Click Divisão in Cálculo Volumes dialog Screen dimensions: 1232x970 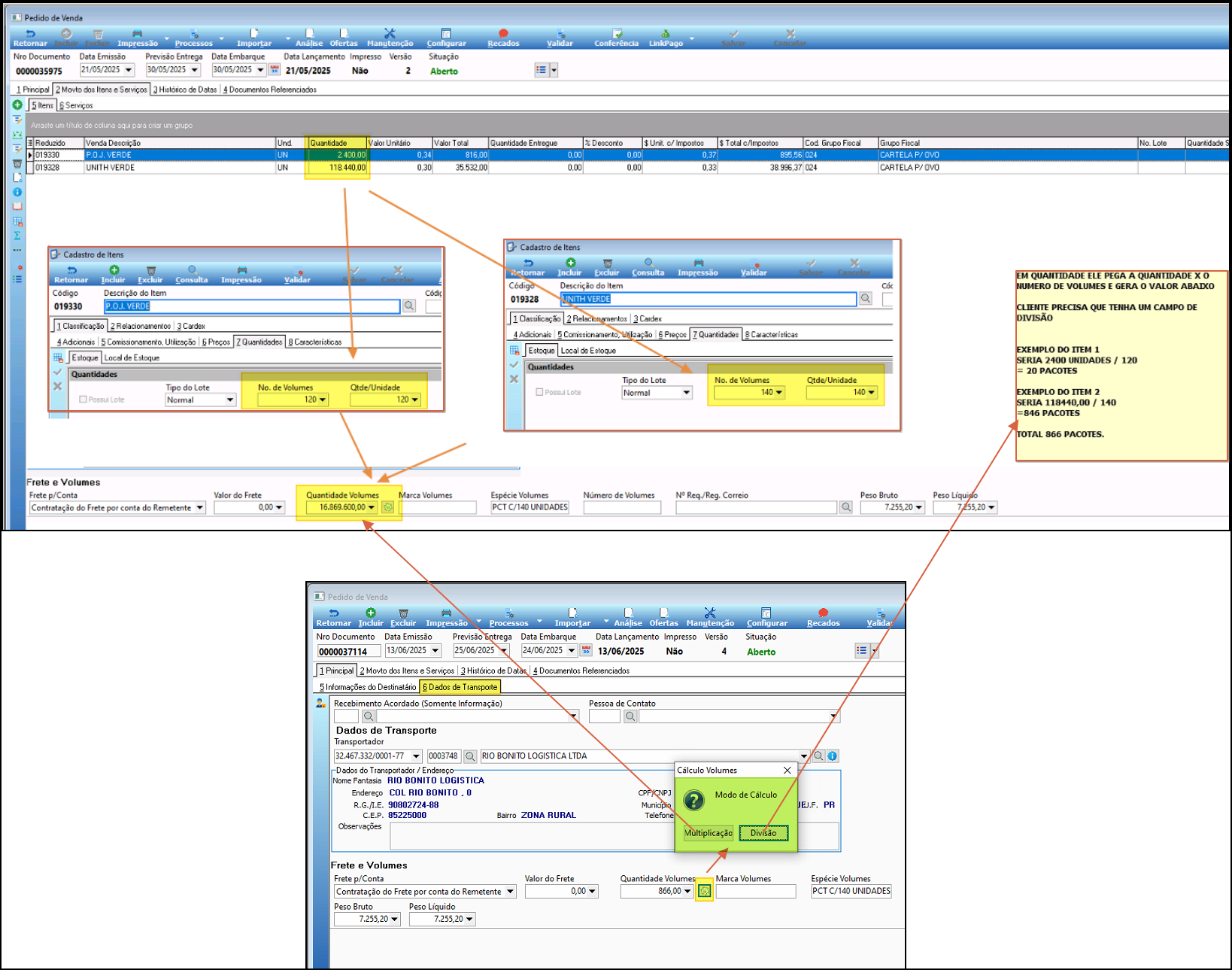[763, 833]
